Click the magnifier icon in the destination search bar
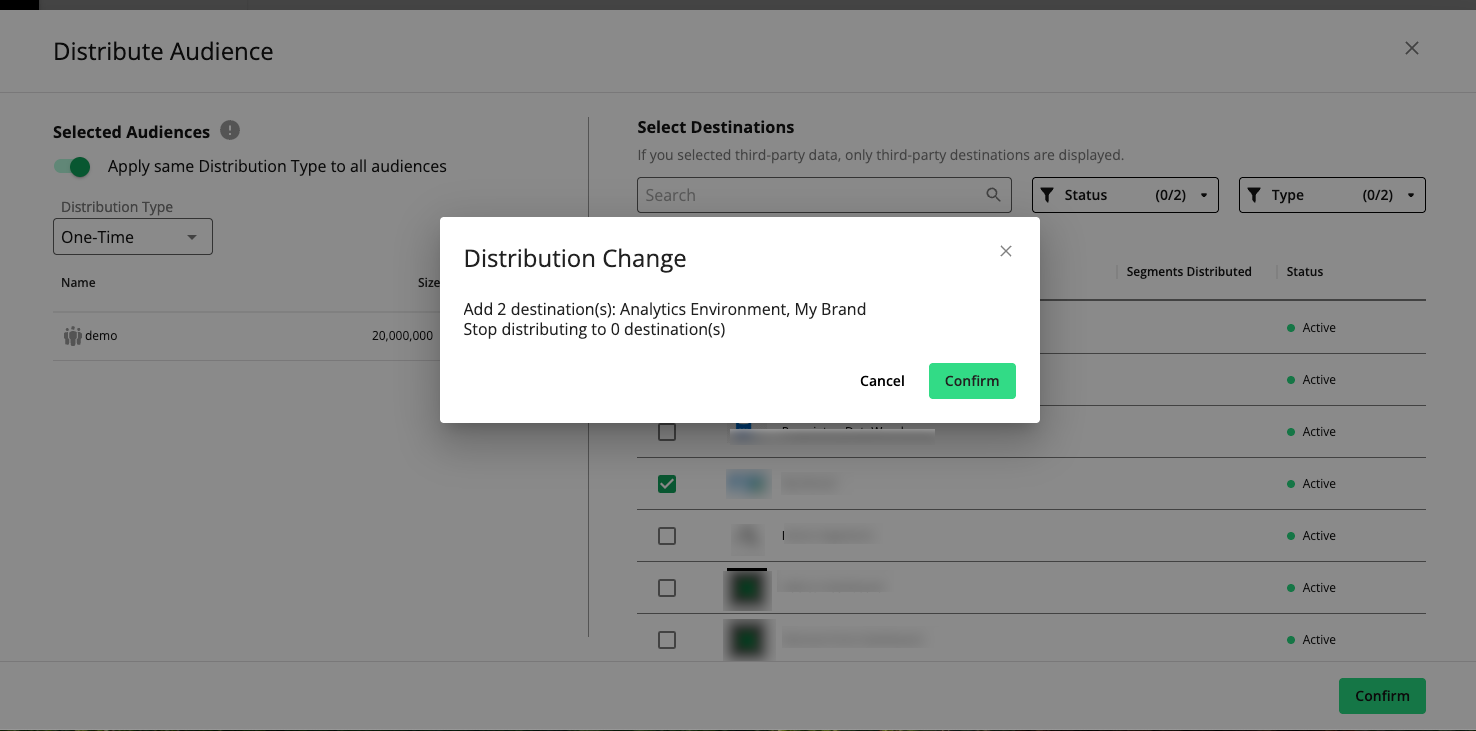The height and width of the screenshot is (731, 1476). pyautogui.click(x=993, y=195)
